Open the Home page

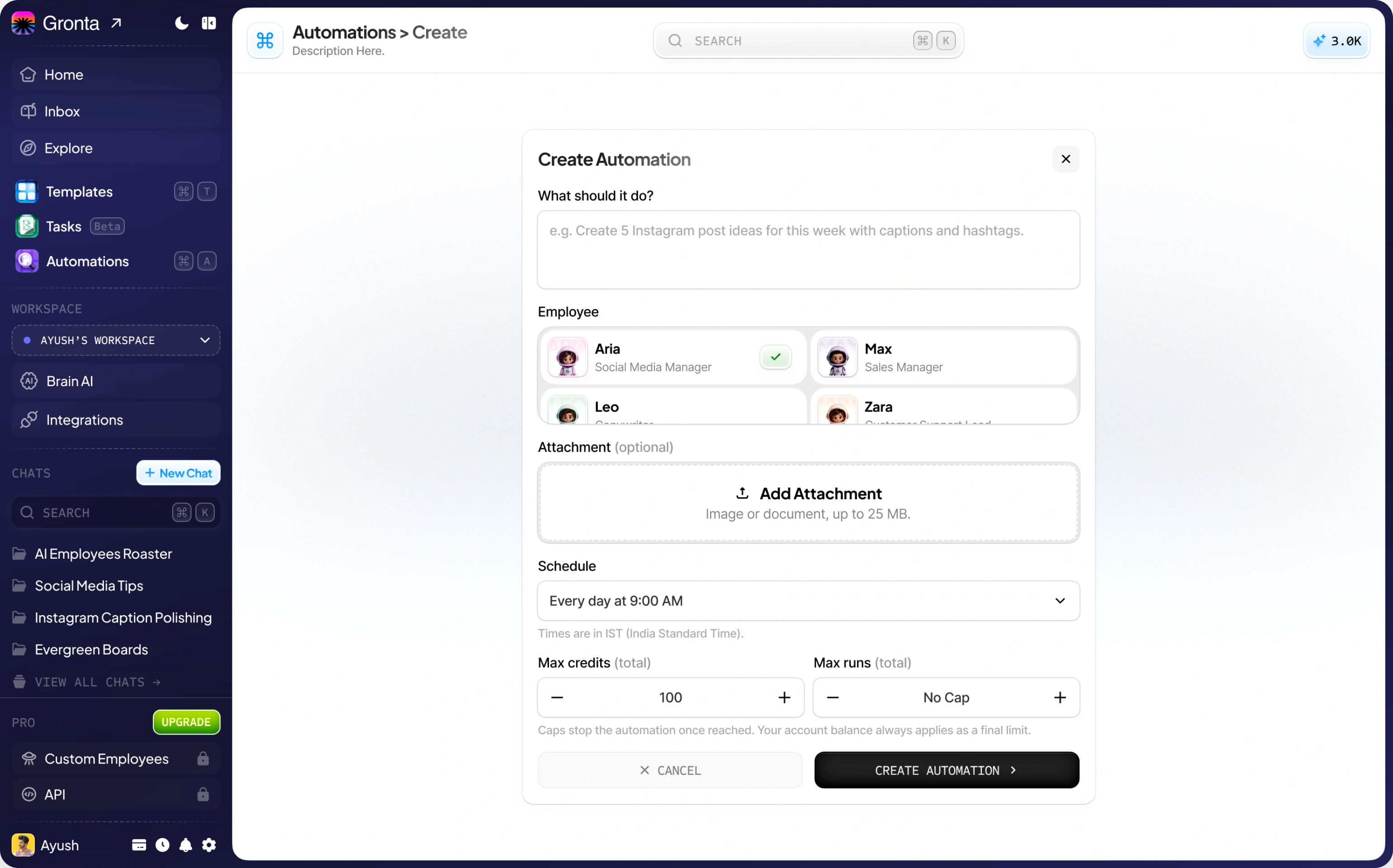(x=116, y=75)
